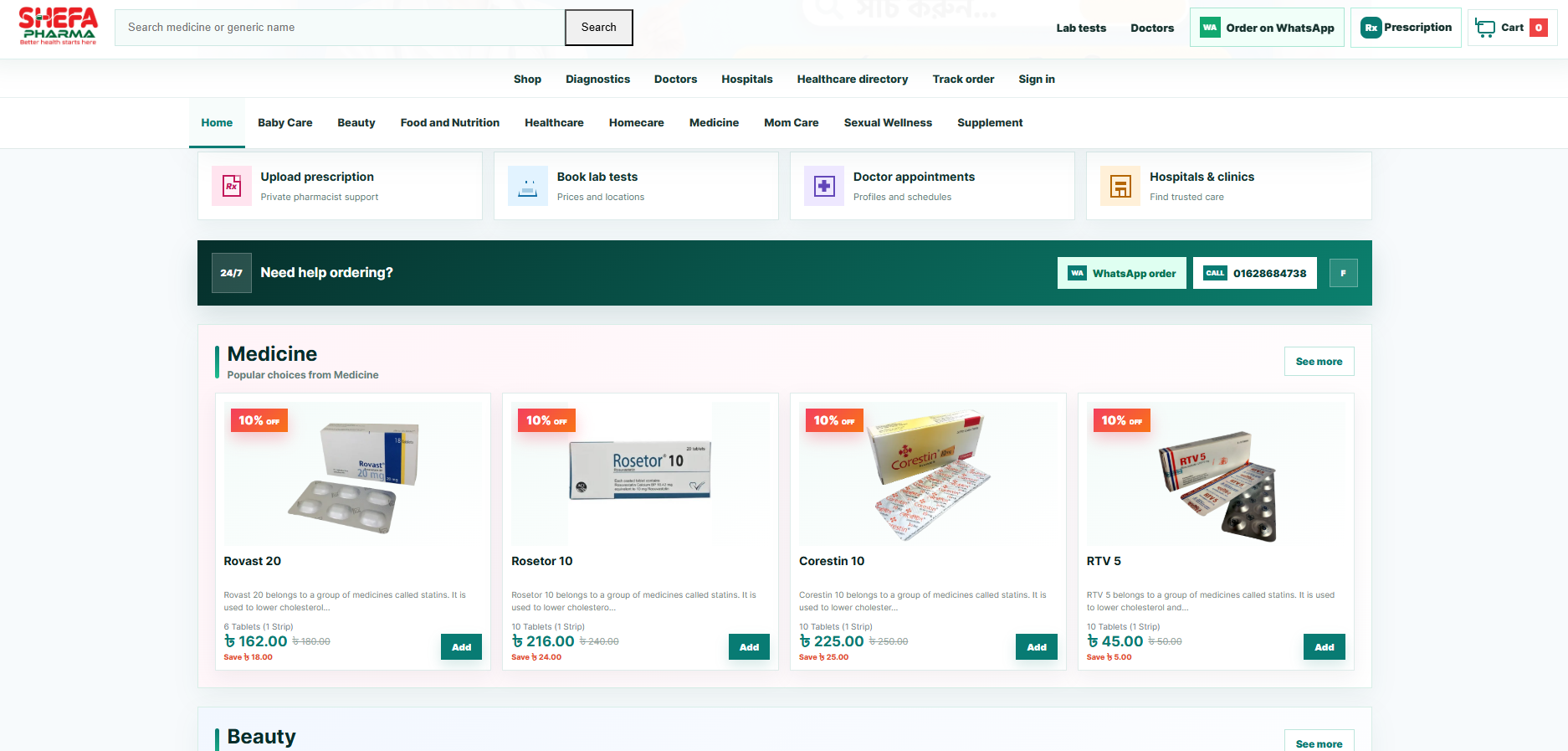Click the Doctor appointments card title

click(914, 177)
